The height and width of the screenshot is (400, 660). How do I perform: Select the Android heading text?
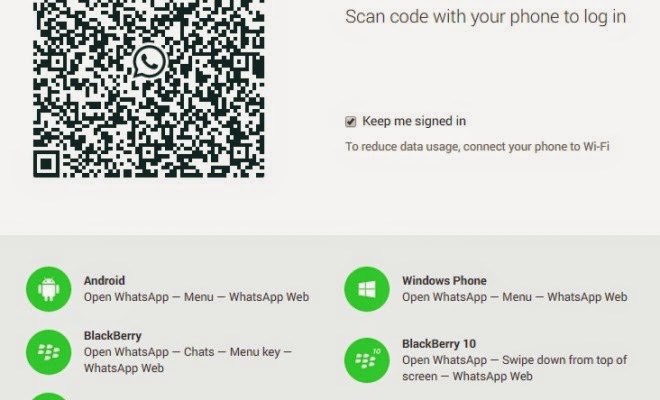point(104,280)
